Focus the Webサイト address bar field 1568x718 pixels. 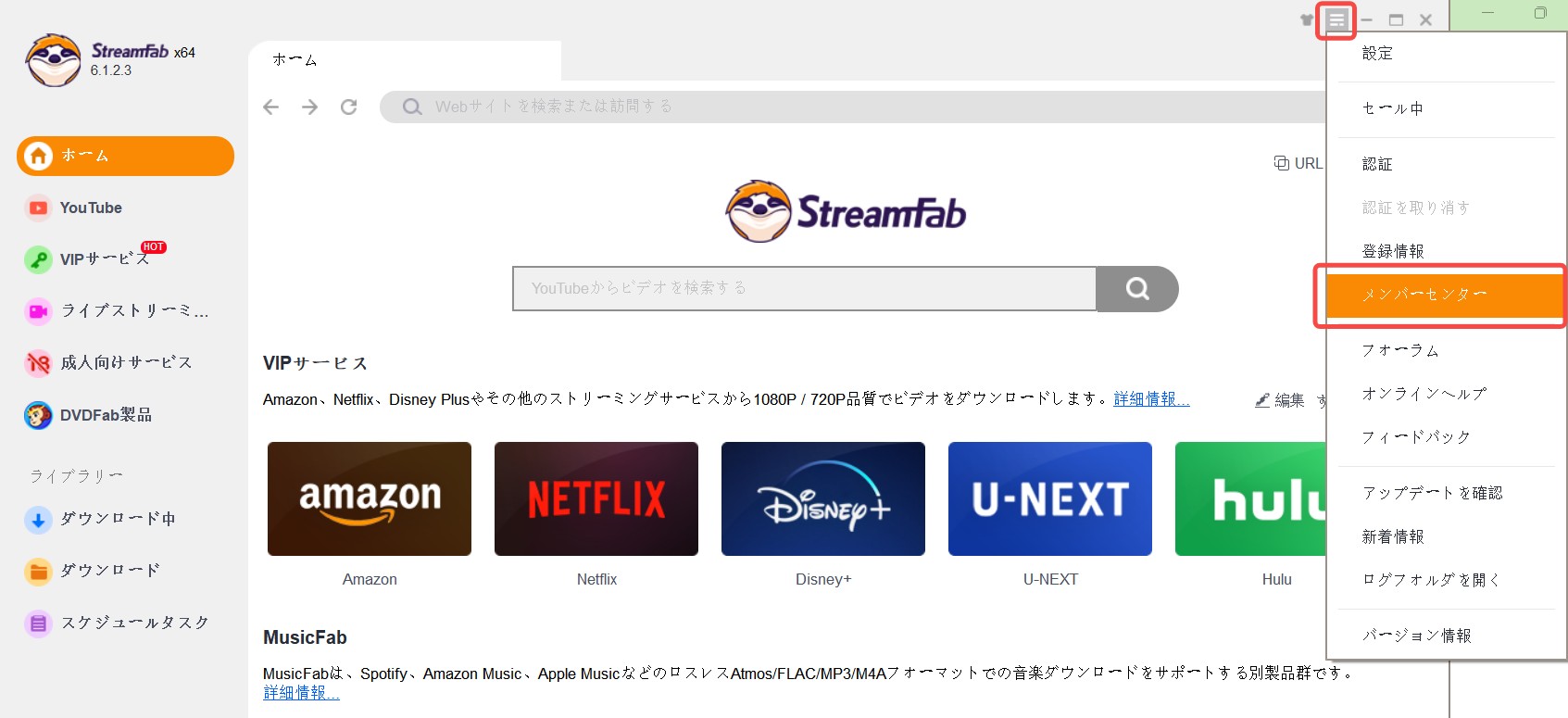(852, 107)
